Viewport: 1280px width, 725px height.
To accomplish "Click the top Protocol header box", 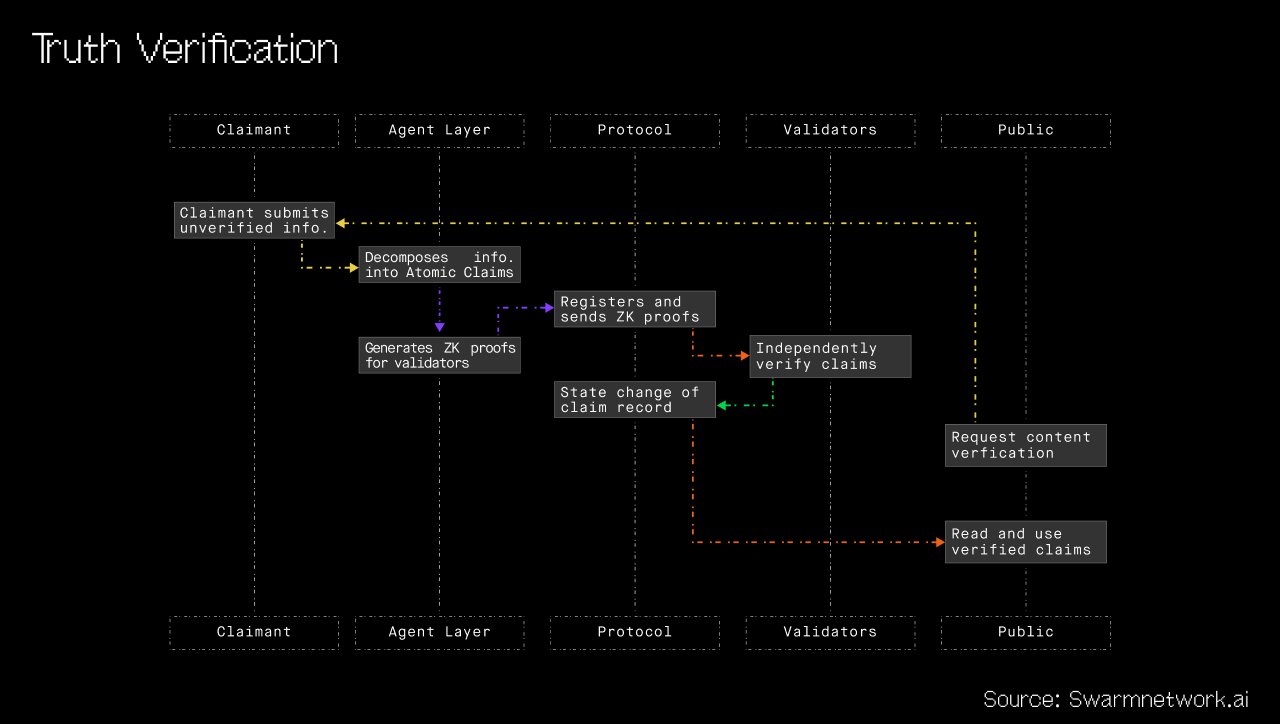I will click(x=634, y=130).
